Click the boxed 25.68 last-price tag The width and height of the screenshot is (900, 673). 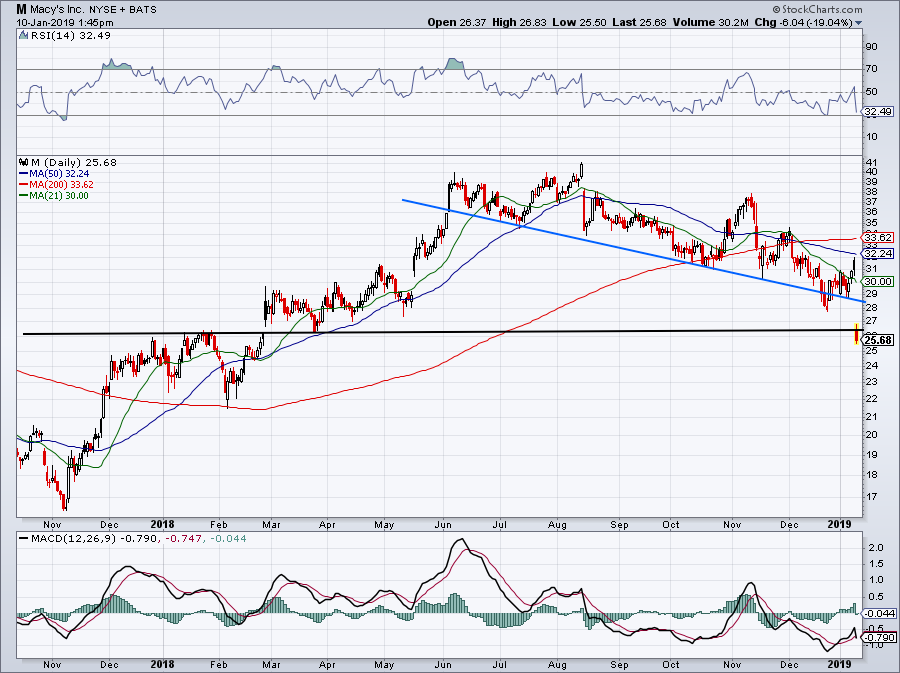878,340
